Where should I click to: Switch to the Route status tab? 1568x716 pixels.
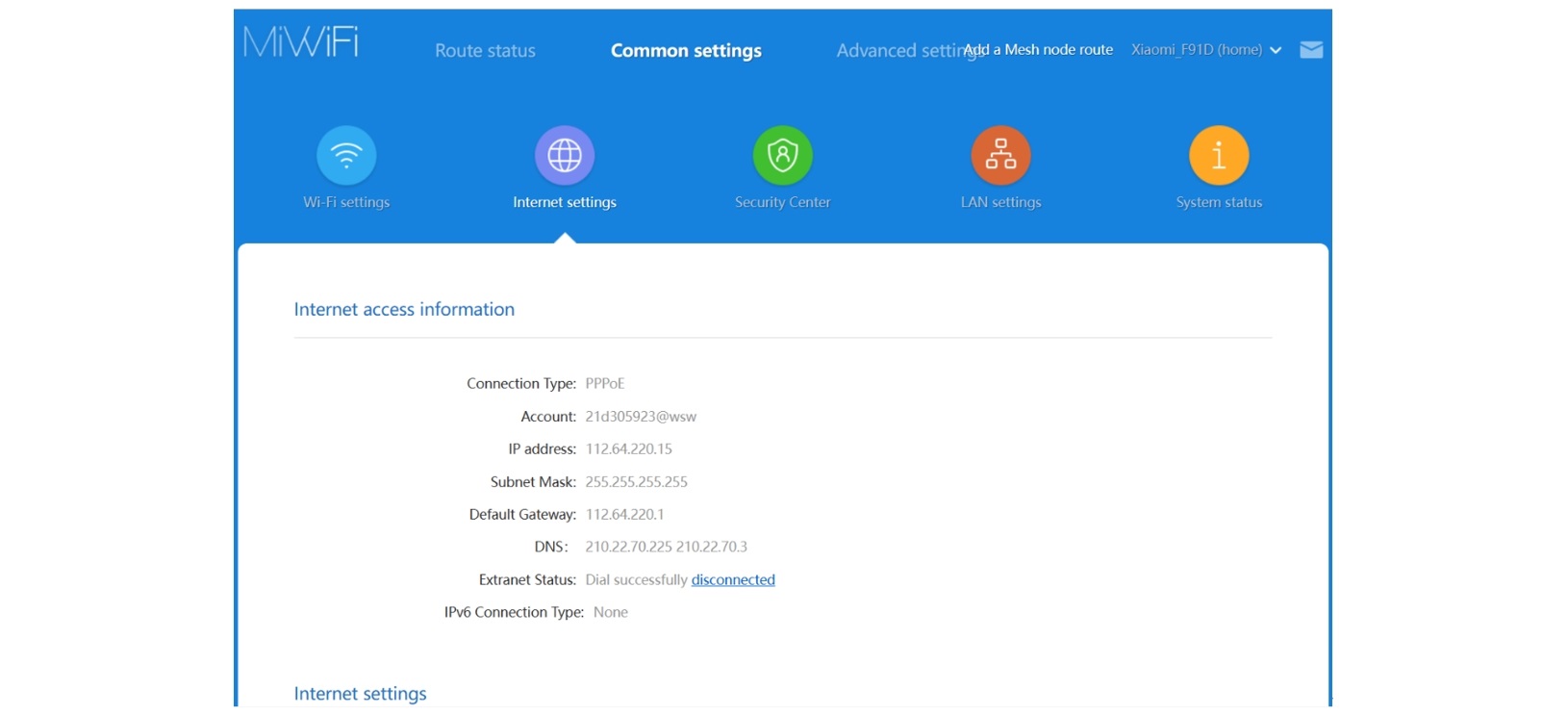coord(485,51)
